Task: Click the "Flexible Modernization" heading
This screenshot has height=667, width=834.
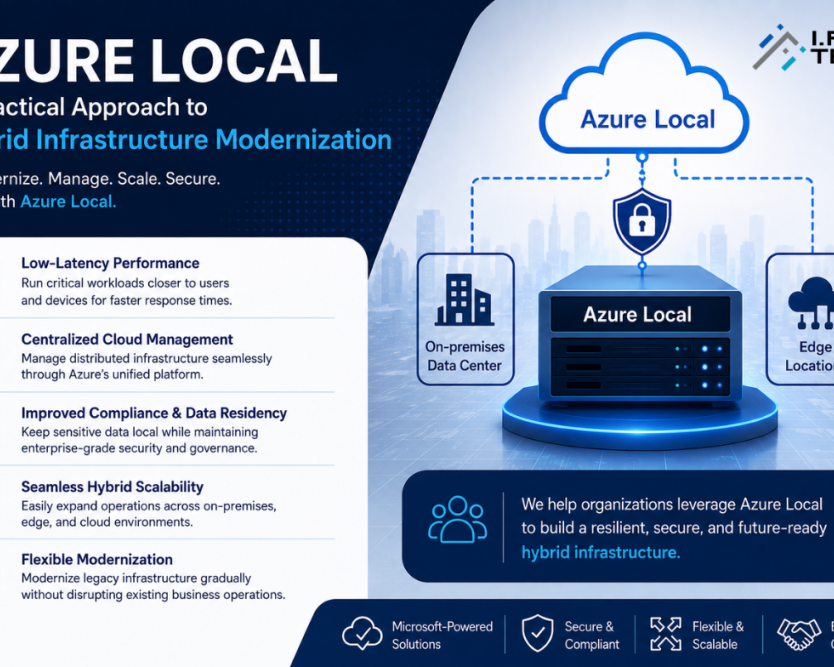Action: (97, 560)
